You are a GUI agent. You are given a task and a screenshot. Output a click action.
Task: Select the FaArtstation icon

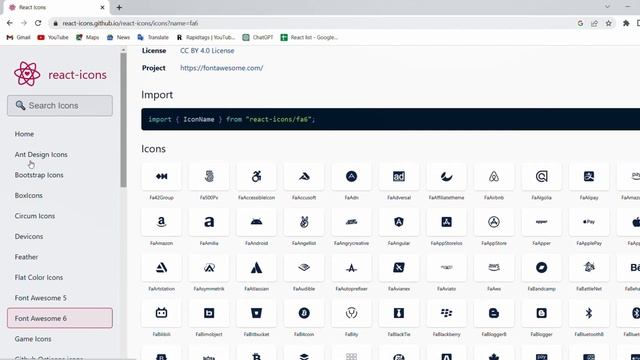(162, 268)
